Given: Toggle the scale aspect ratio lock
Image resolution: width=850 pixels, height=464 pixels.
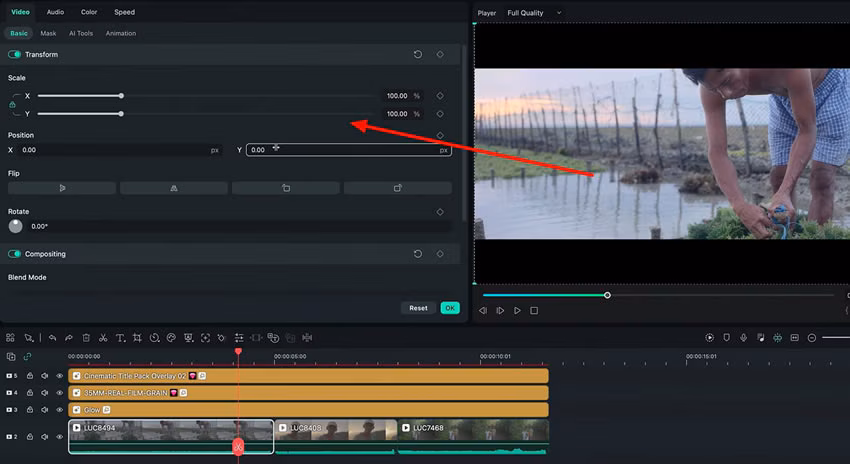Looking at the screenshot, I should (x=12, y=105).
